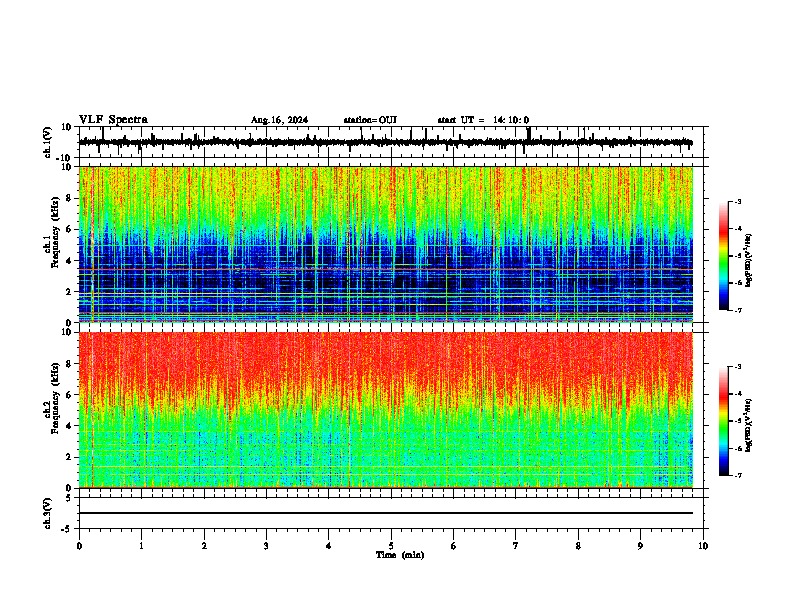This screenshot has height=612, width=792.
Task: Click the ch.1(V) waveform axis label
Action: pos(48,142)
